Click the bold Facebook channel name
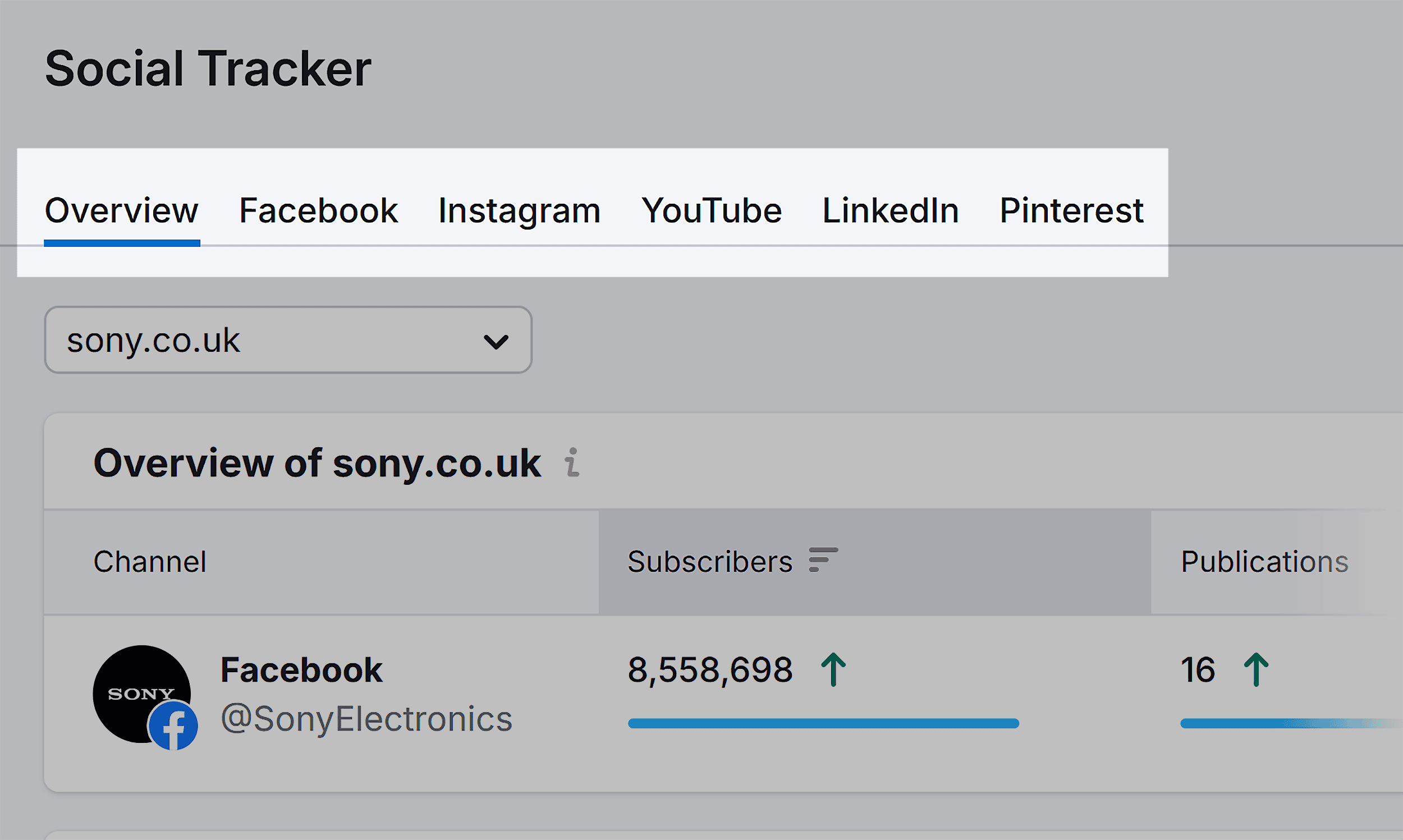The image size is (1403, 840). coord(301,670)
